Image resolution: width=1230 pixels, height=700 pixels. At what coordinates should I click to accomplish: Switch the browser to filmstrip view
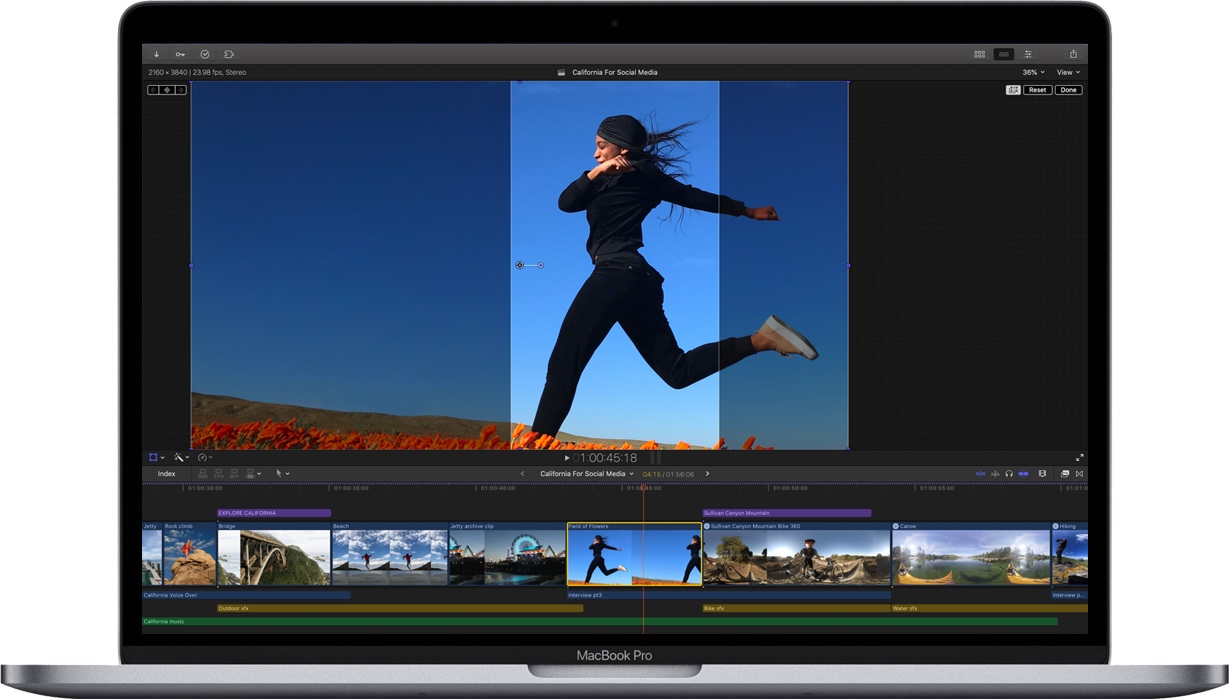coord(980,54)
